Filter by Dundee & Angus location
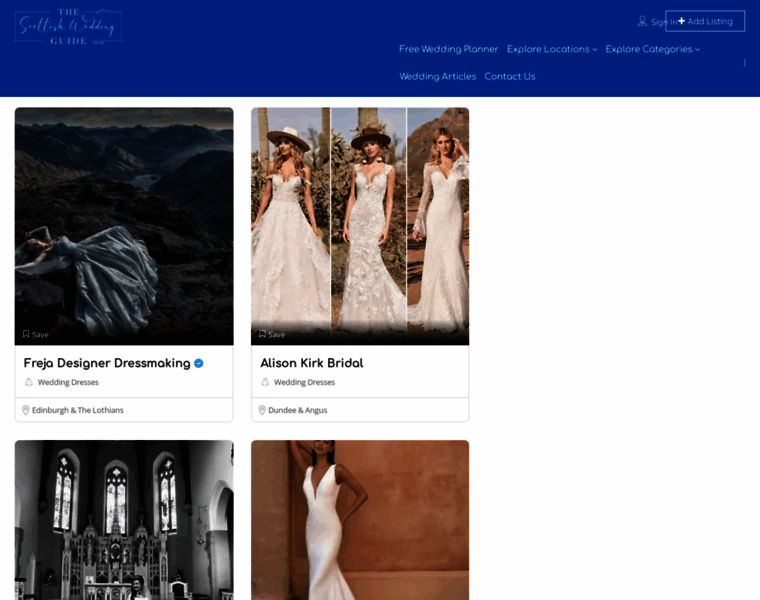Screen dimensions: 760x600 (298, 410)
